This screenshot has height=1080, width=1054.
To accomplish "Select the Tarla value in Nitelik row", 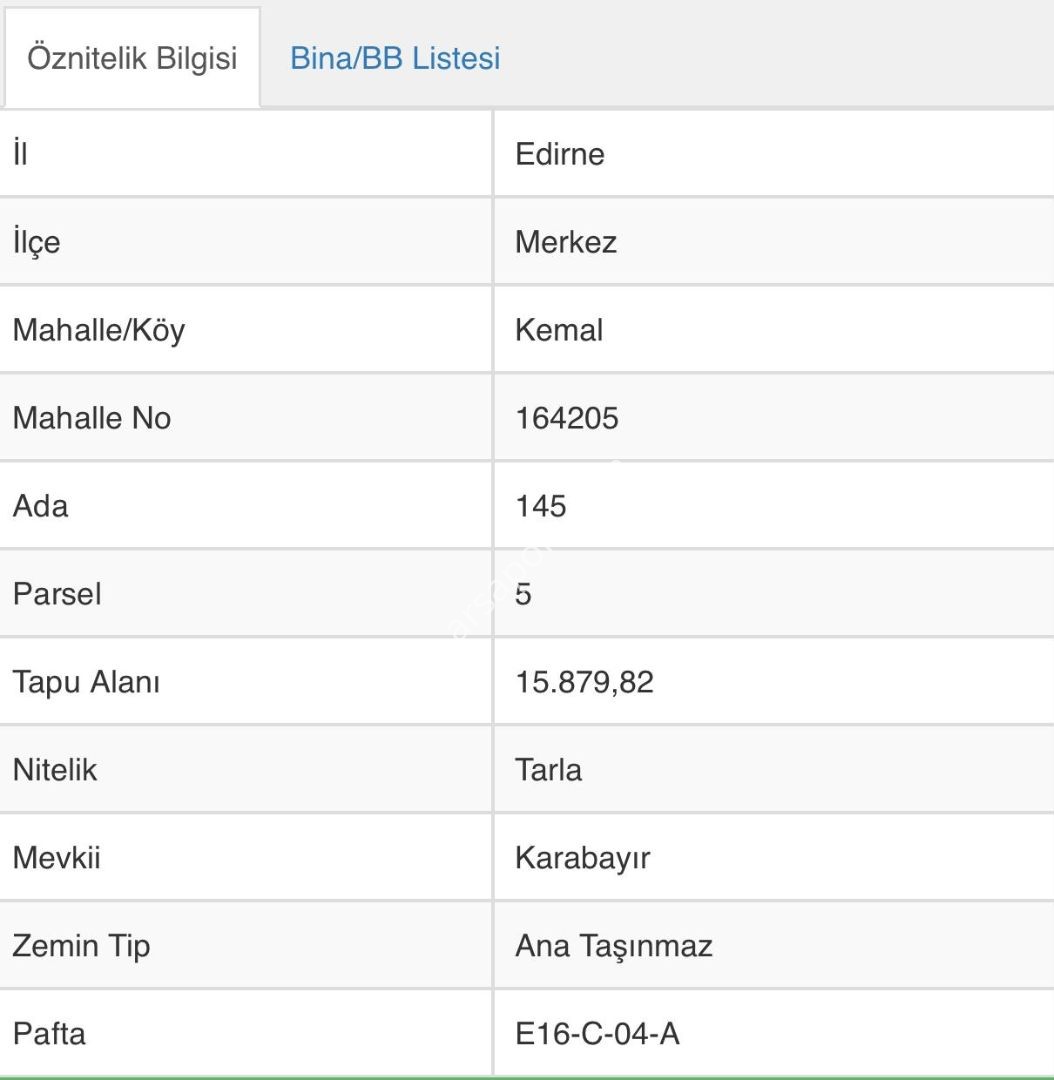I will (x=548, y=770).
